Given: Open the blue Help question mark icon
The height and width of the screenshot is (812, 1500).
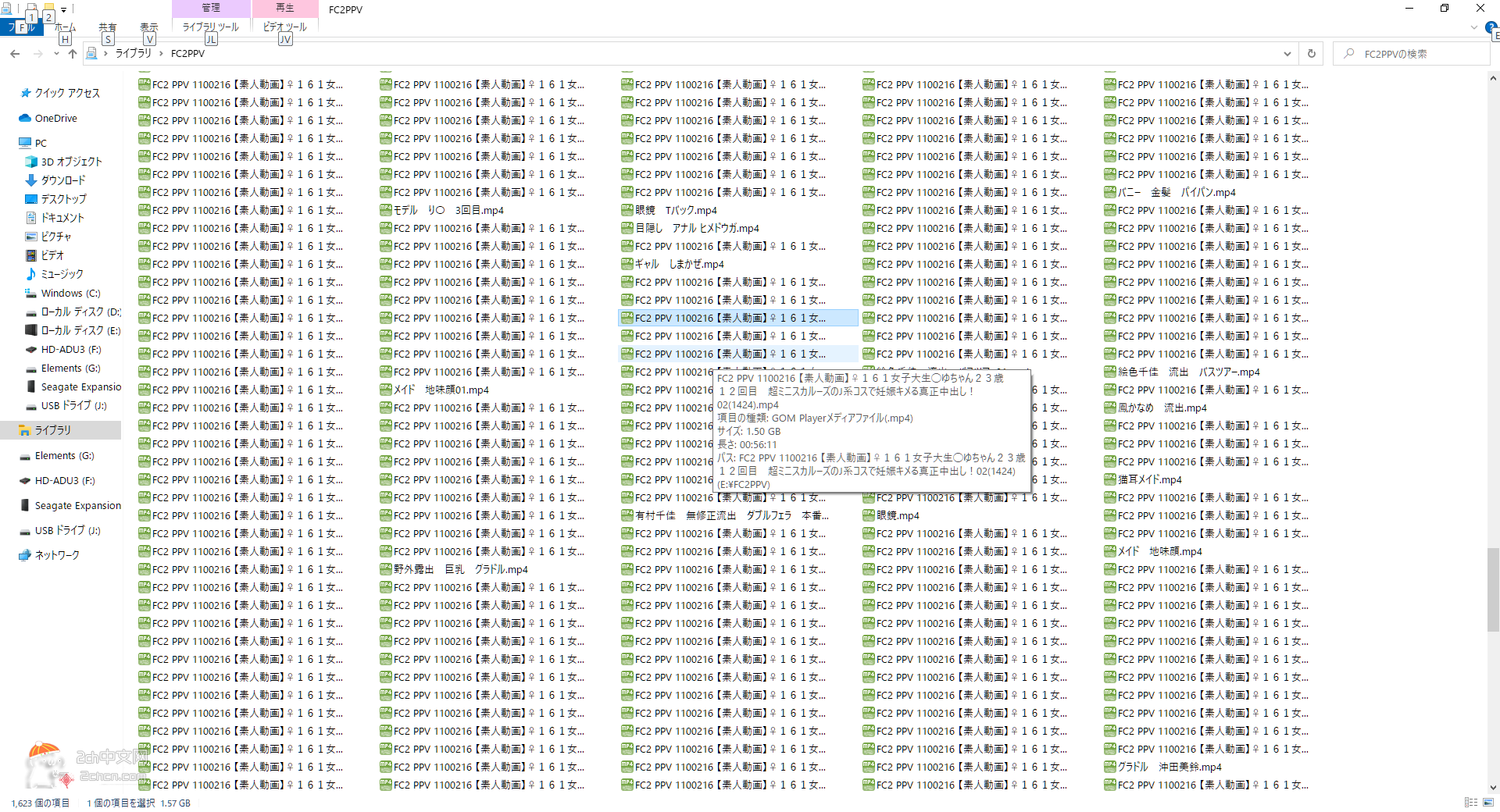Looking at the screenshot, I should pyautogui.click(x=1491, y=27).
